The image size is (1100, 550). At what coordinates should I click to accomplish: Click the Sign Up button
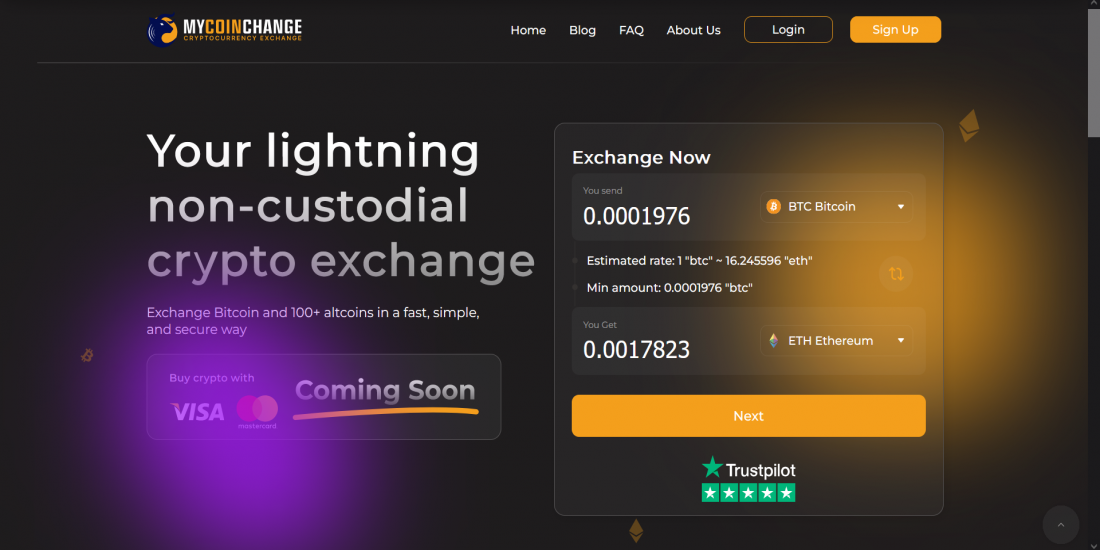click(x=895, y=29)
